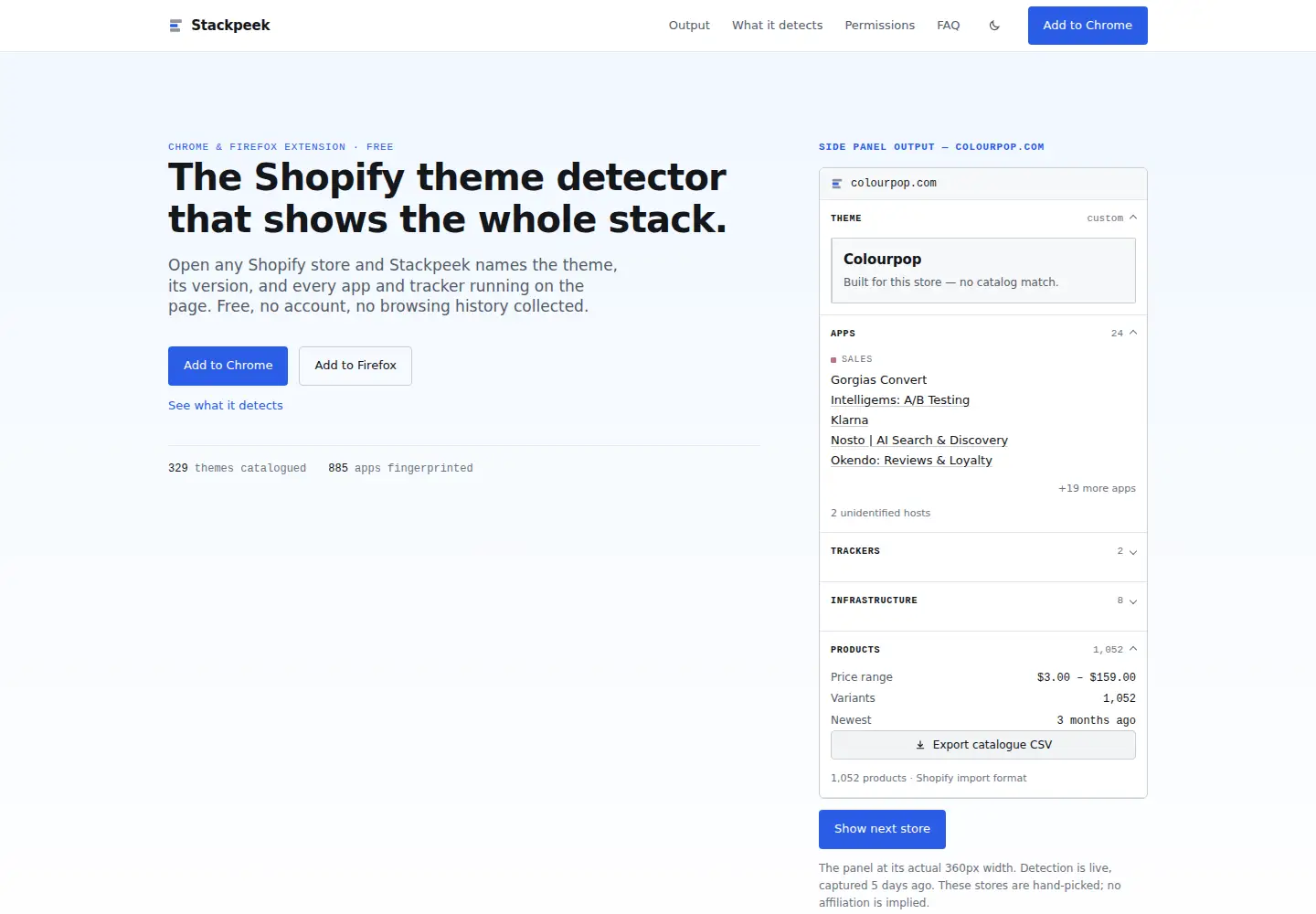Collapse the Products section chevron
The image size is (1316, 914).
pos(1133,649)
